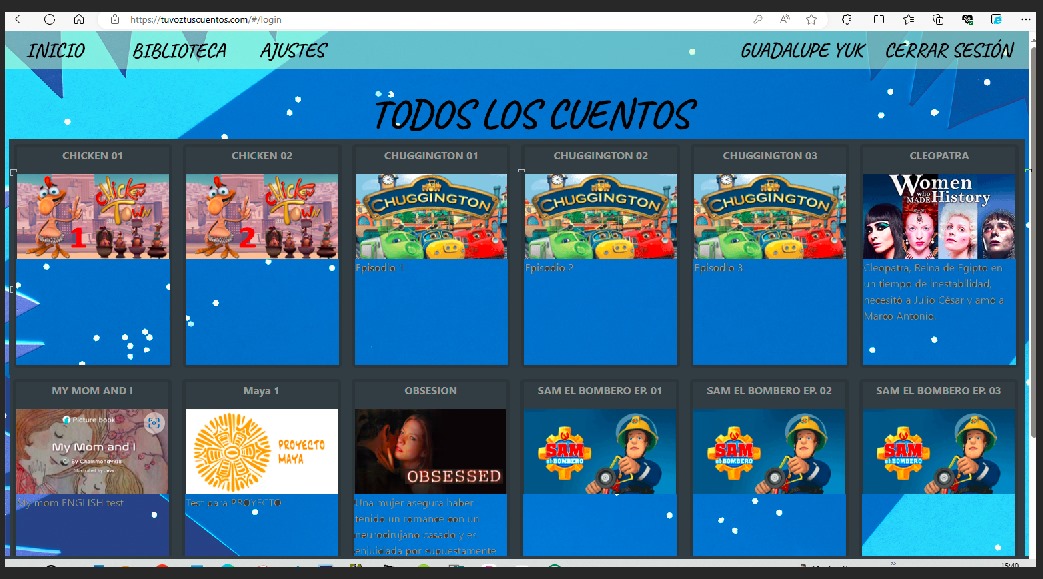This screenshot has width=1043, height=579.
Task: Reload the page with refresh icon
Action: click(x=49, y=19)
